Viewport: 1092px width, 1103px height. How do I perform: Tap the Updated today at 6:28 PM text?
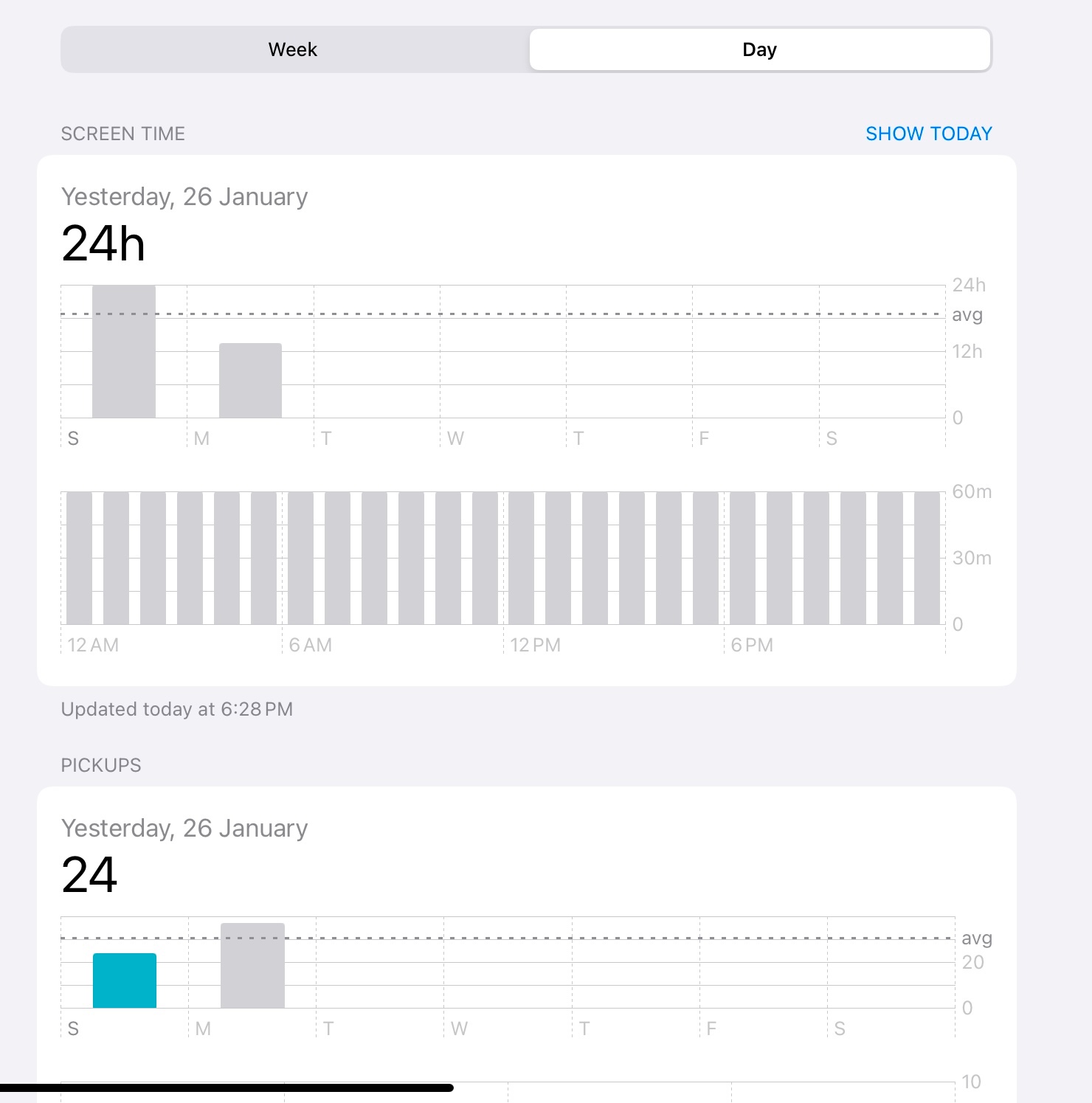[x=177, y=709]
